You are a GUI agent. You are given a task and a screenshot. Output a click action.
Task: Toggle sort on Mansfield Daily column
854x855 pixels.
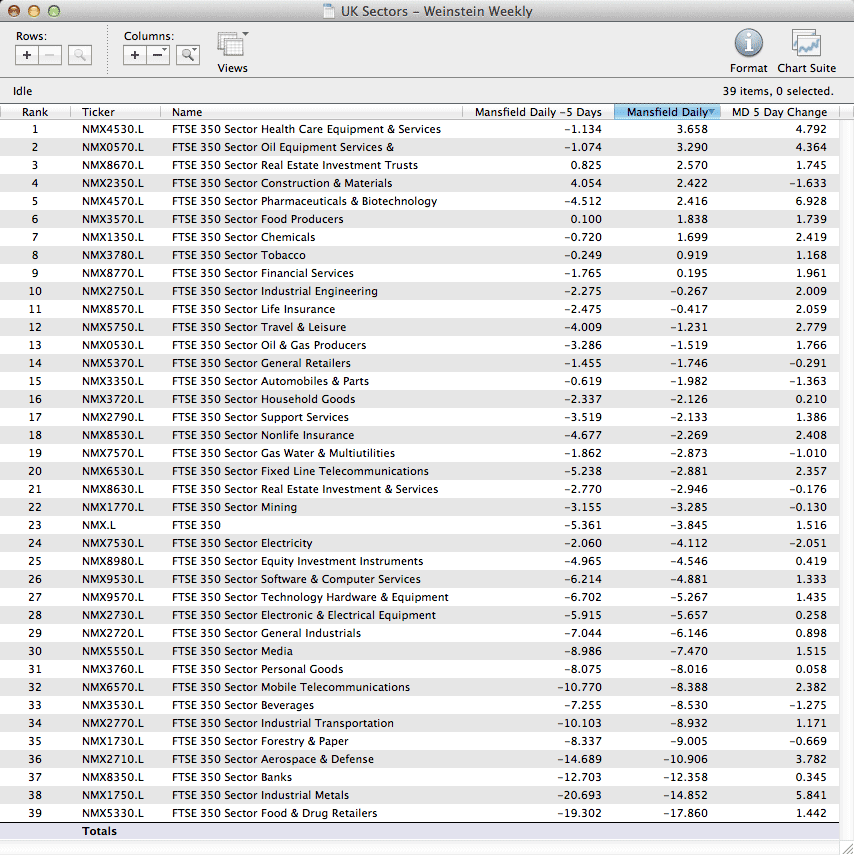point(667,112)
